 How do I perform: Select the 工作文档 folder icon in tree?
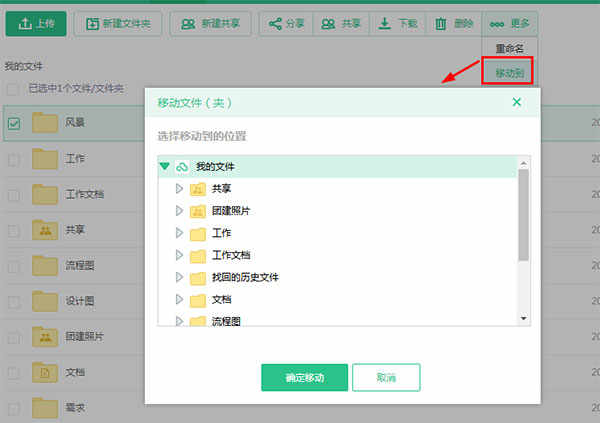tap(197, 255)
